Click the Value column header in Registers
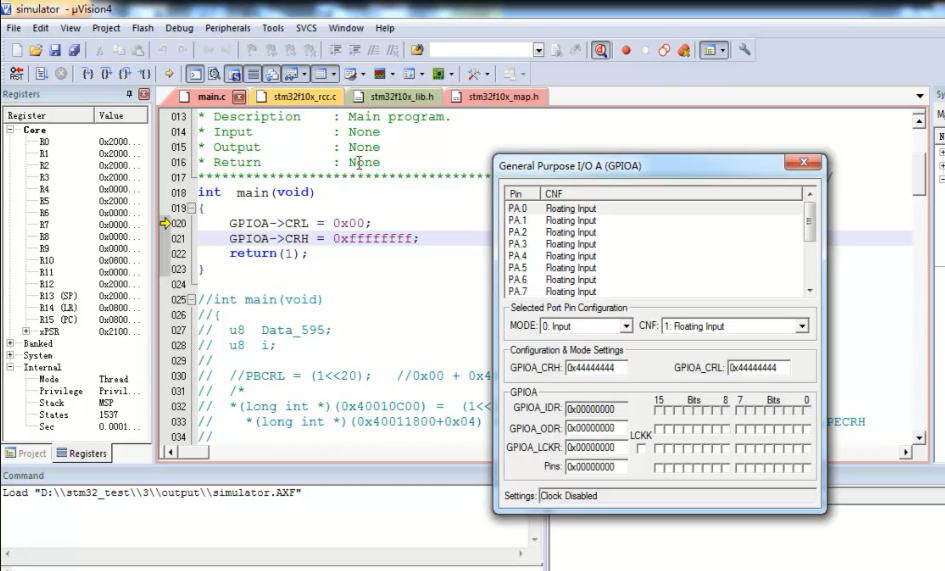Image resolution: width=945 pixels, height=571 pixels. (x=121, y=115)
